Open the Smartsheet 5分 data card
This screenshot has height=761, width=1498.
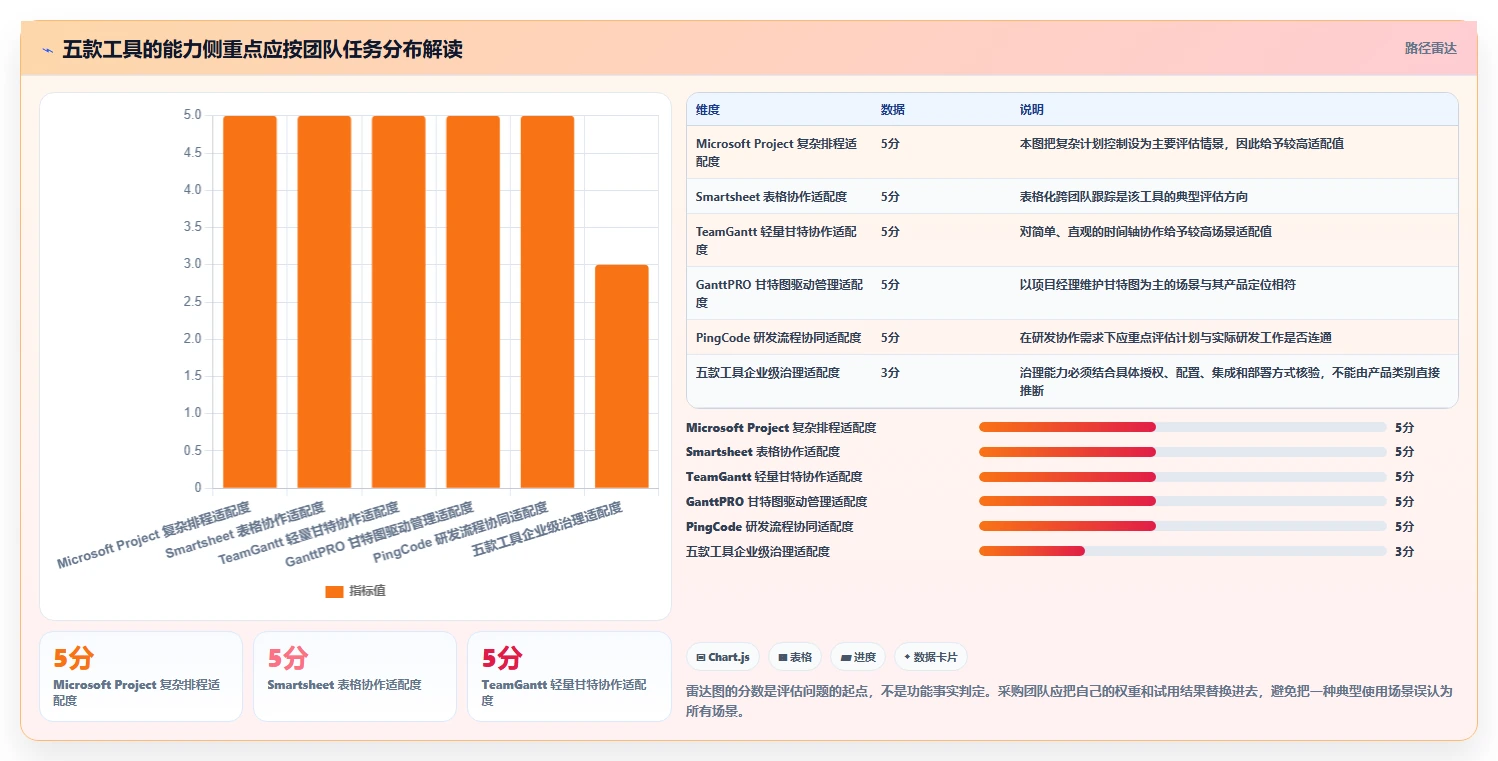pyautogui.click(x=355, y=676)
